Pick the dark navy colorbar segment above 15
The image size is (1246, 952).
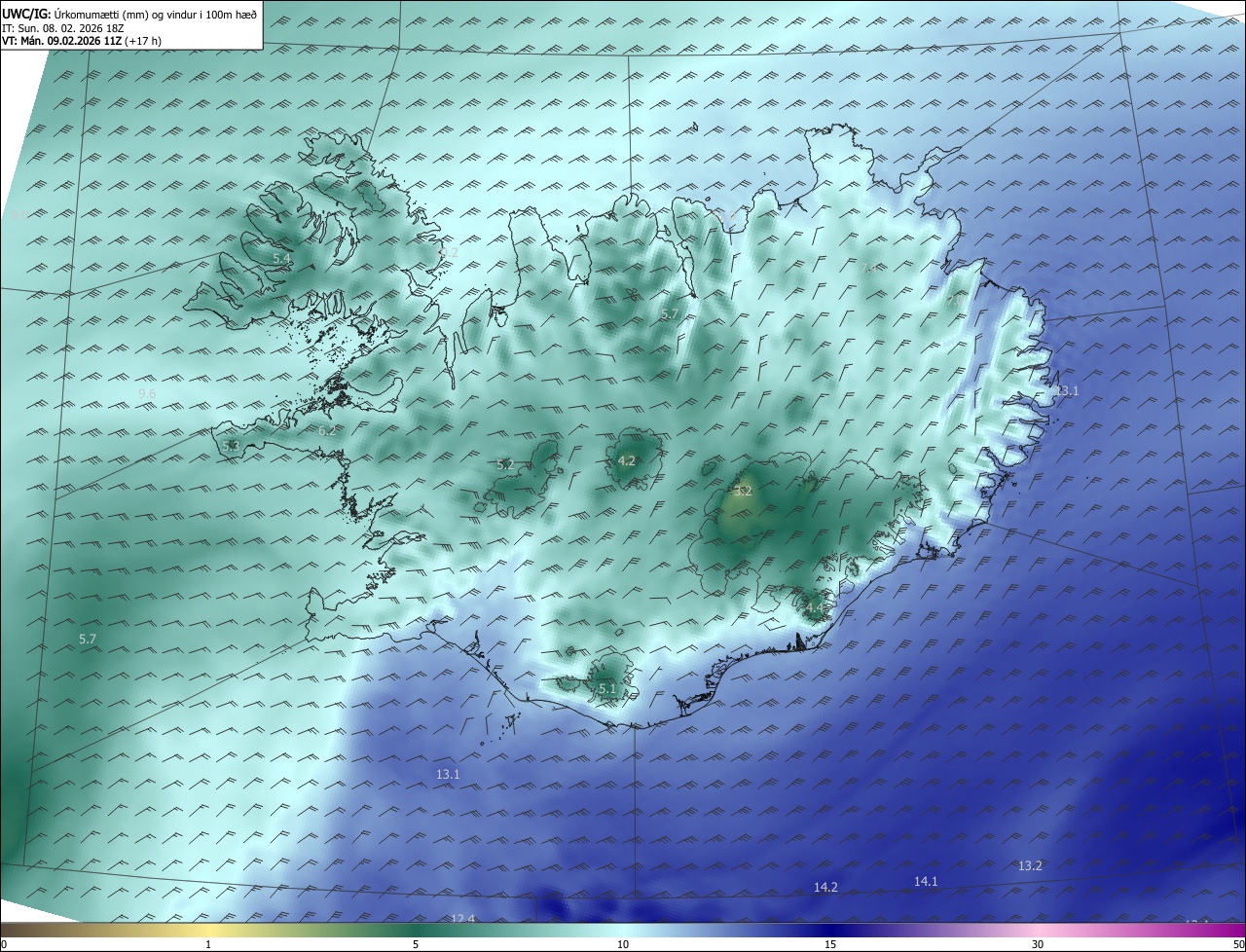830,931
